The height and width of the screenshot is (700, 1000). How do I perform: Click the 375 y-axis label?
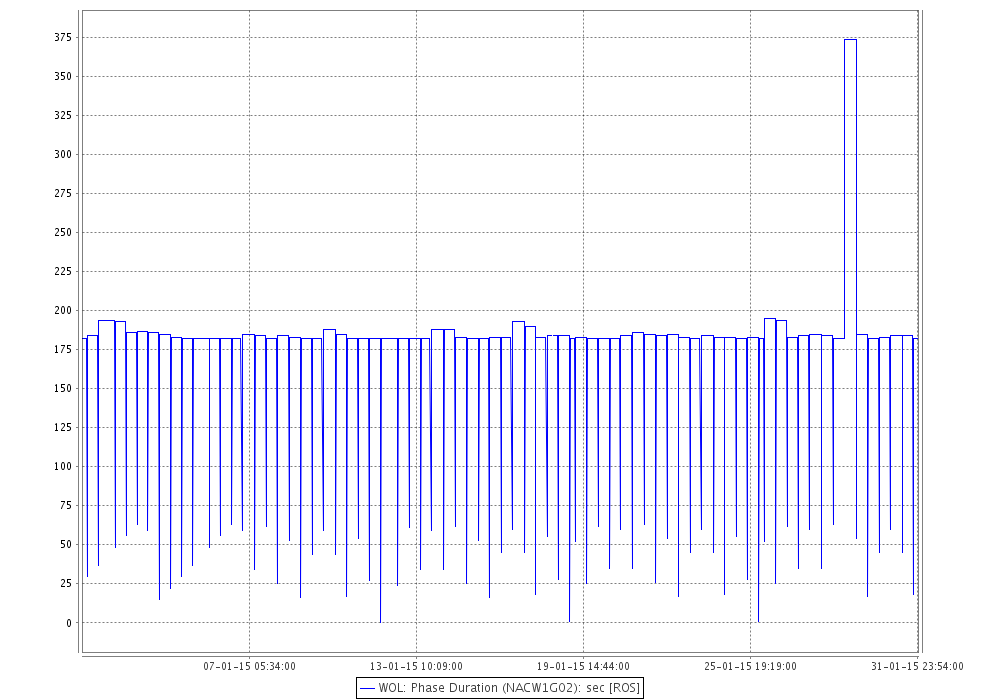click(63, 38)
